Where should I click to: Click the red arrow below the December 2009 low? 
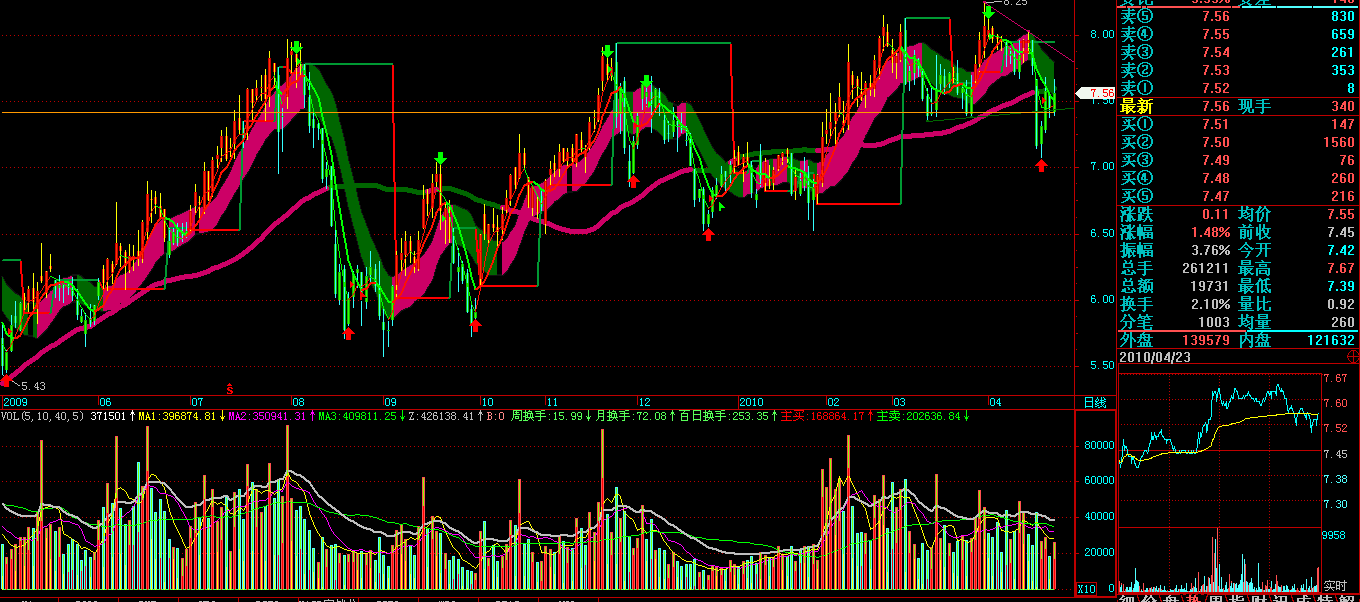[708, 234]
